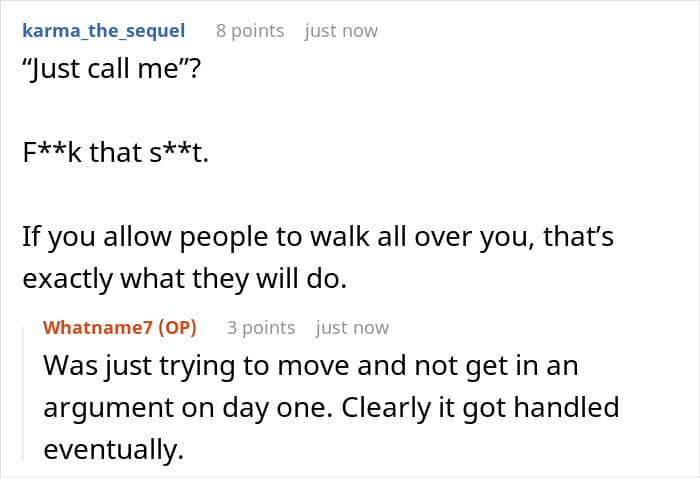This screenshot has height=478, width=700.
Task: Click the word "eventually." in the reply
Action: [x=113, y=449]
